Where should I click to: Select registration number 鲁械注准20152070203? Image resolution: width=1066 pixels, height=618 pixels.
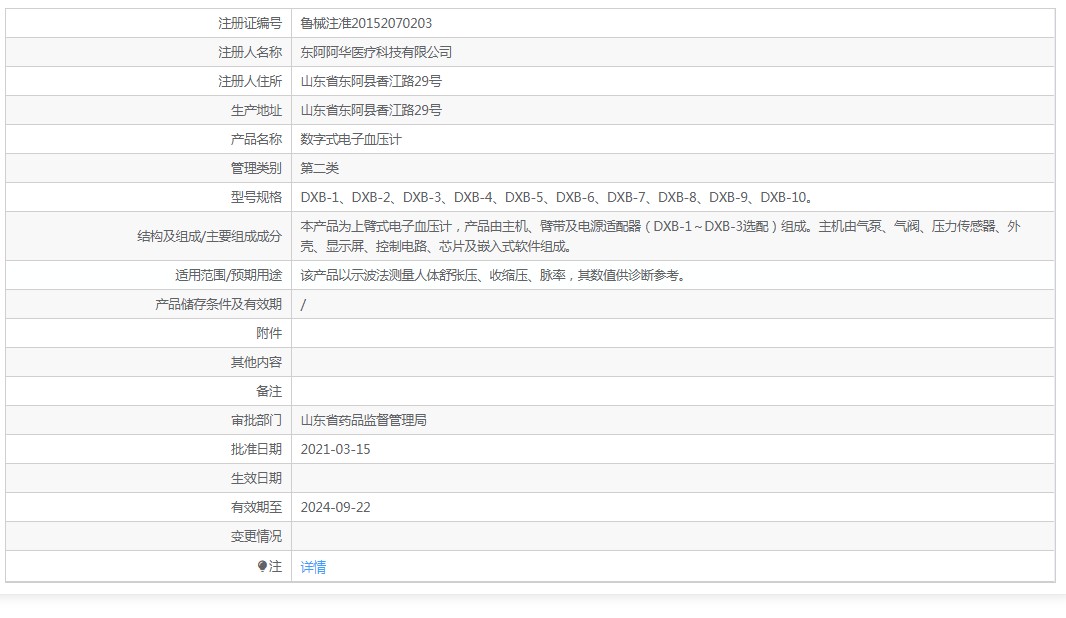coord(366,23)
